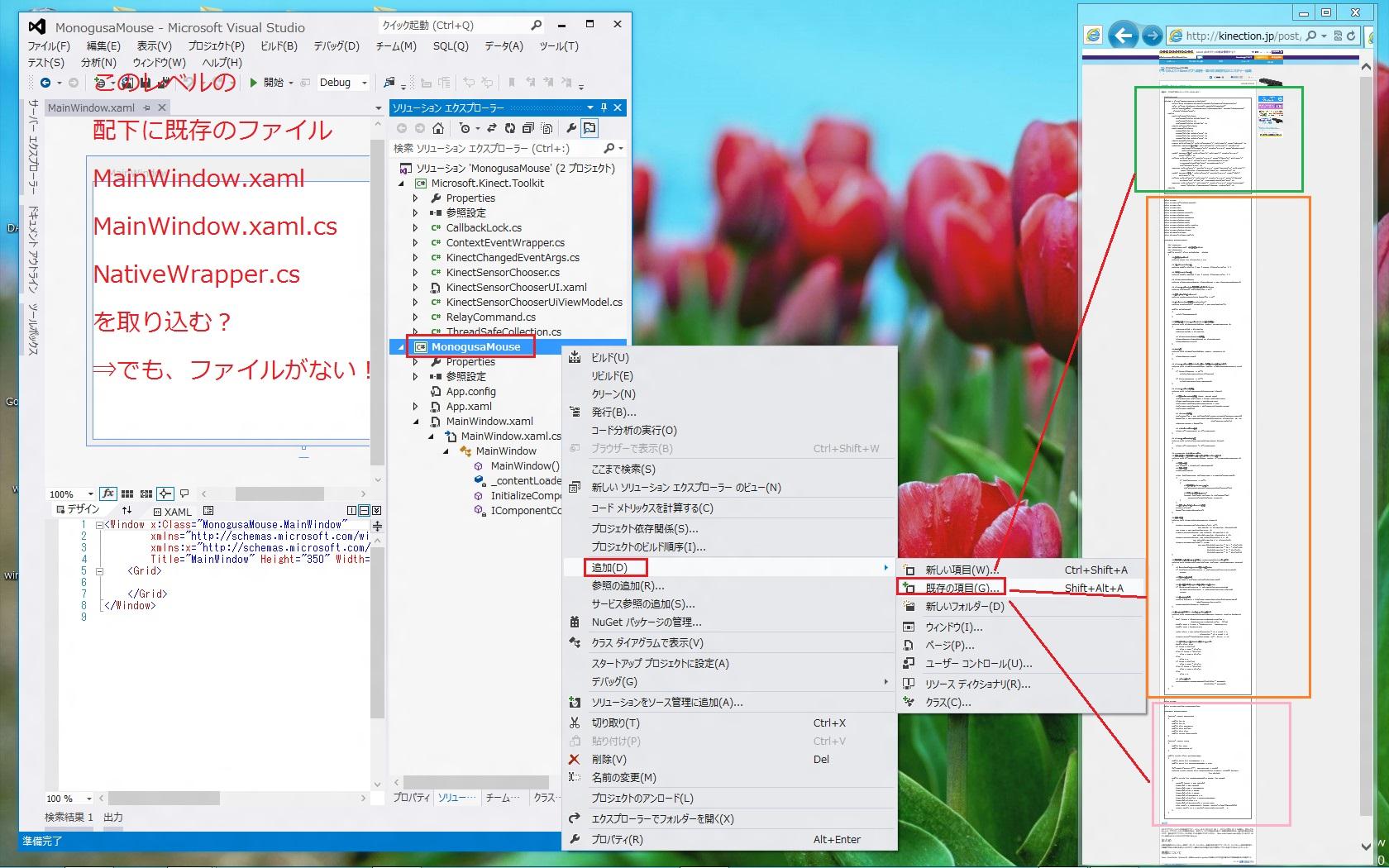Open the 出力 tab

point(112,817)
